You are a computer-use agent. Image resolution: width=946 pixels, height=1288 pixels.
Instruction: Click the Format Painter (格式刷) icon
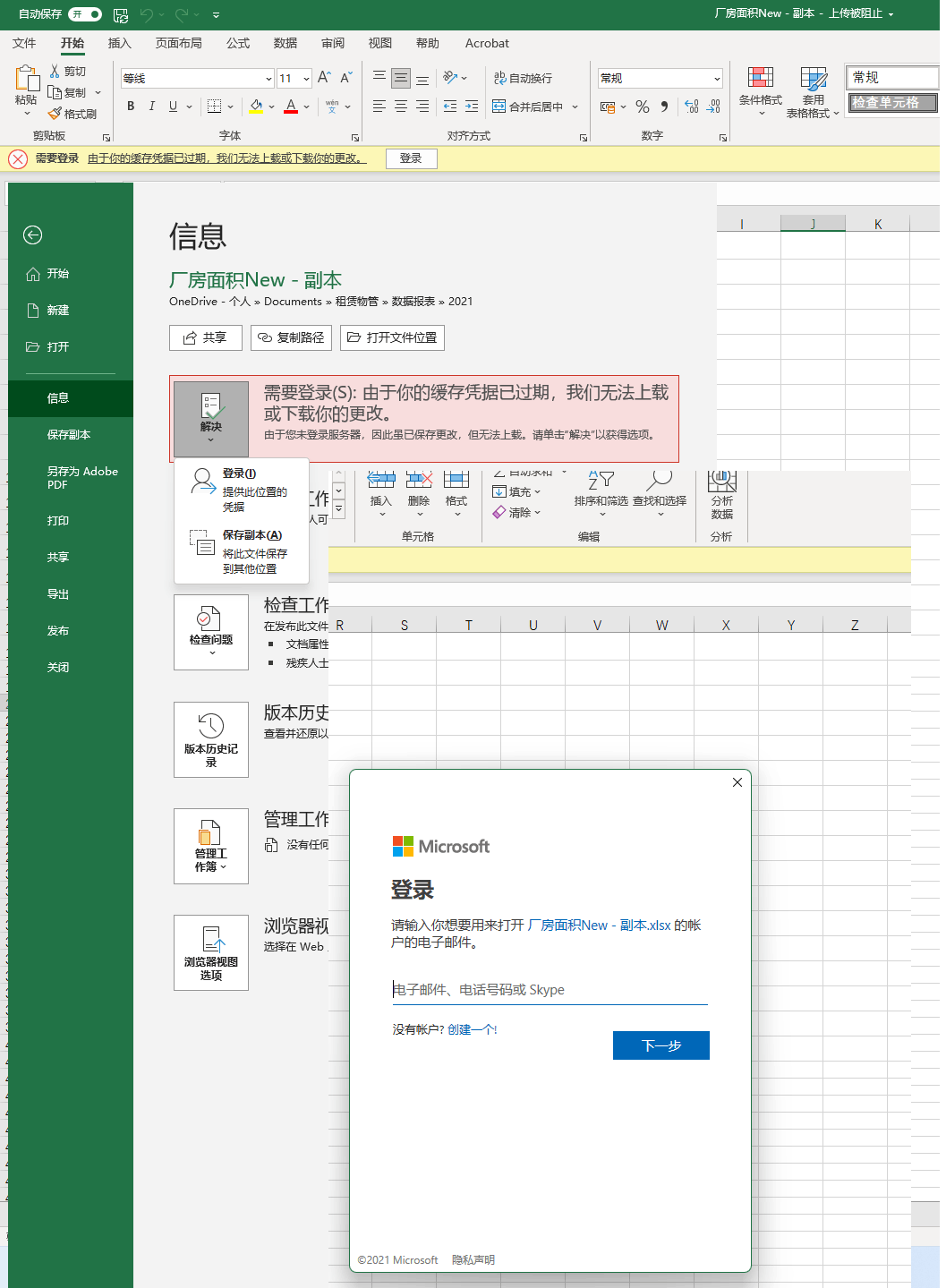pyautogui.click(x=55, y=114)
